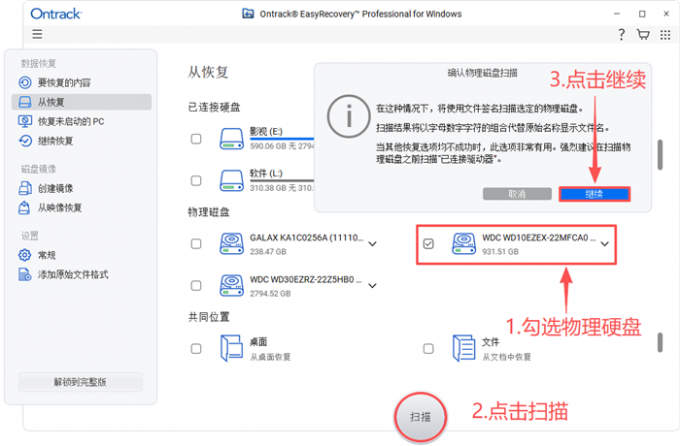The width and height of the screenshot is (680, 446).
Task: Click the 238.47 GB size text
Action: [x=268, y=252]
